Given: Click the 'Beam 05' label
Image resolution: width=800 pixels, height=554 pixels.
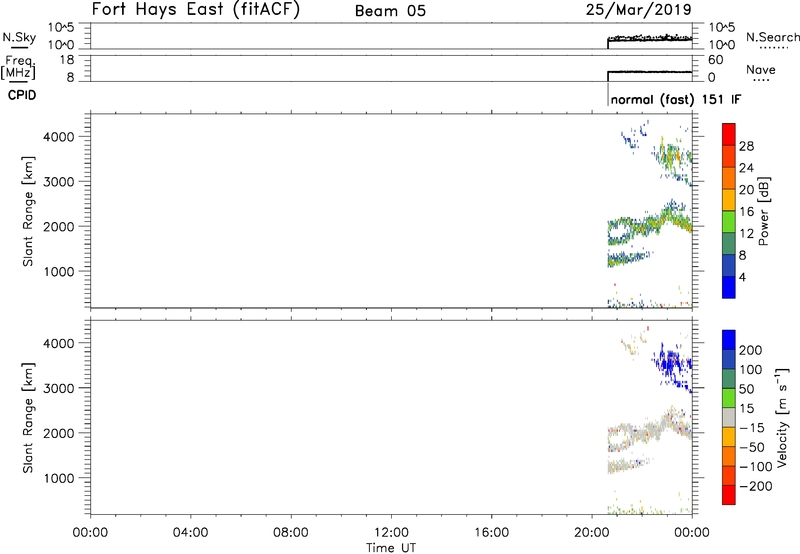Looking at the screenshot, I should point(390,11).
